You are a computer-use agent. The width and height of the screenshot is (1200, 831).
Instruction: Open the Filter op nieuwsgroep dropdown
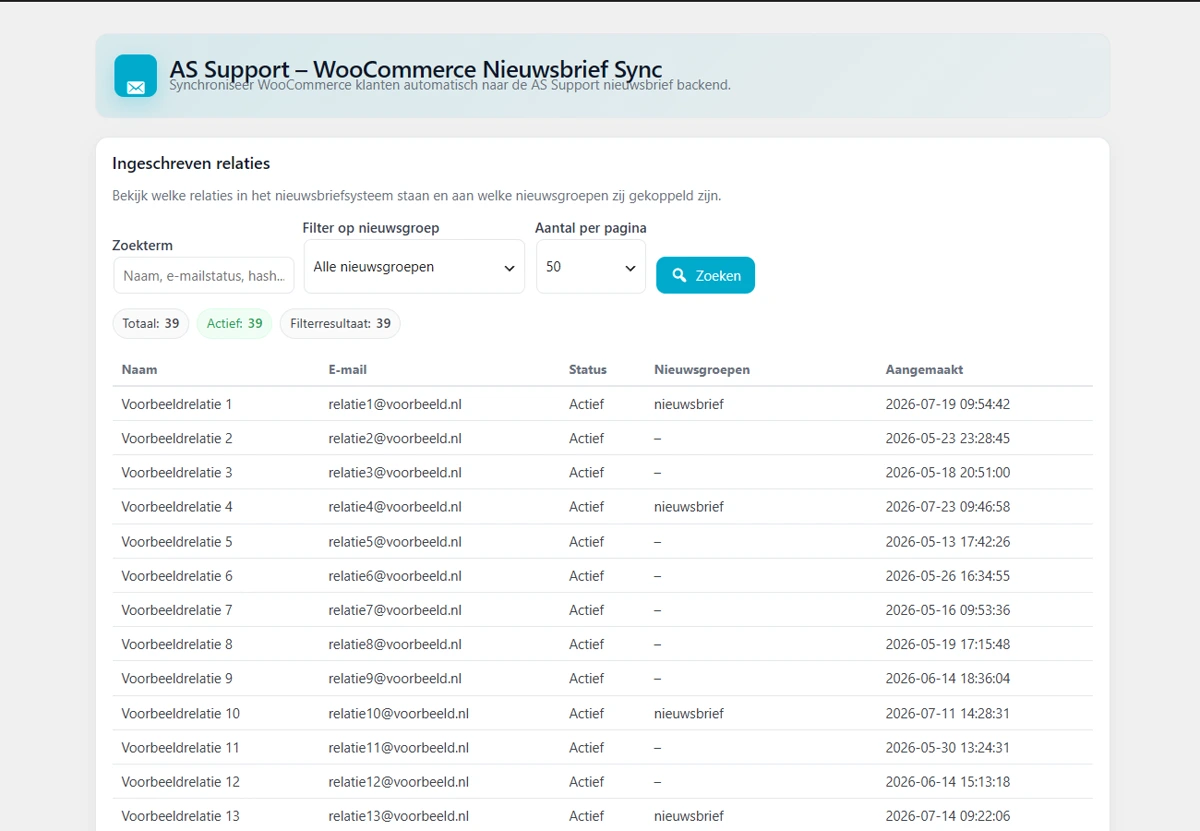point(414,267)
